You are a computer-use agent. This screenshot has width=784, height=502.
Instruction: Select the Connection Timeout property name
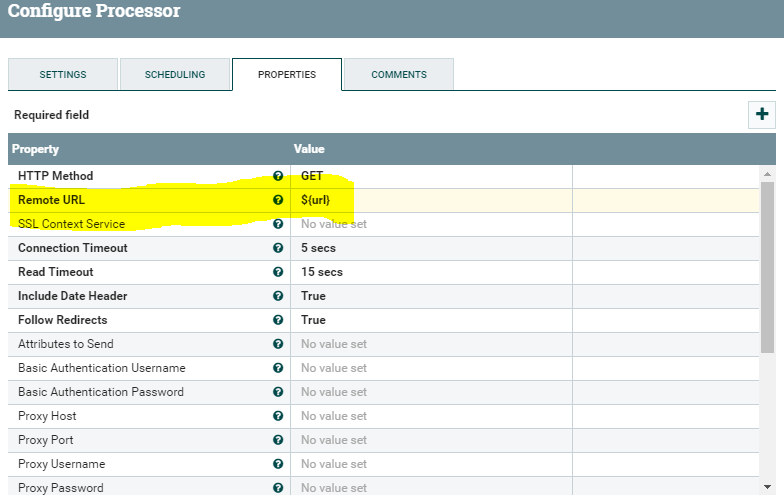pos(73,248)
